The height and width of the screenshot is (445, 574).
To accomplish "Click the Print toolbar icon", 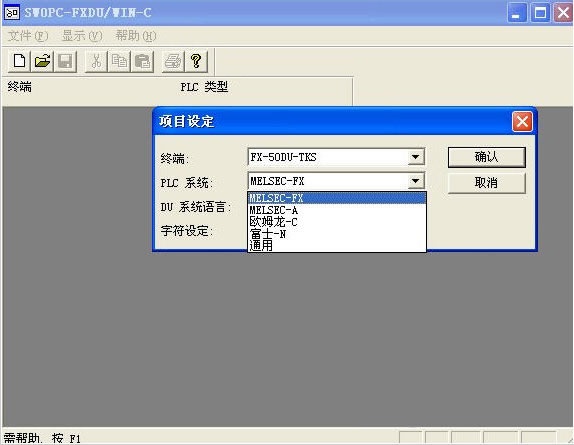I will pyautogui.click(x=173, y=61).
